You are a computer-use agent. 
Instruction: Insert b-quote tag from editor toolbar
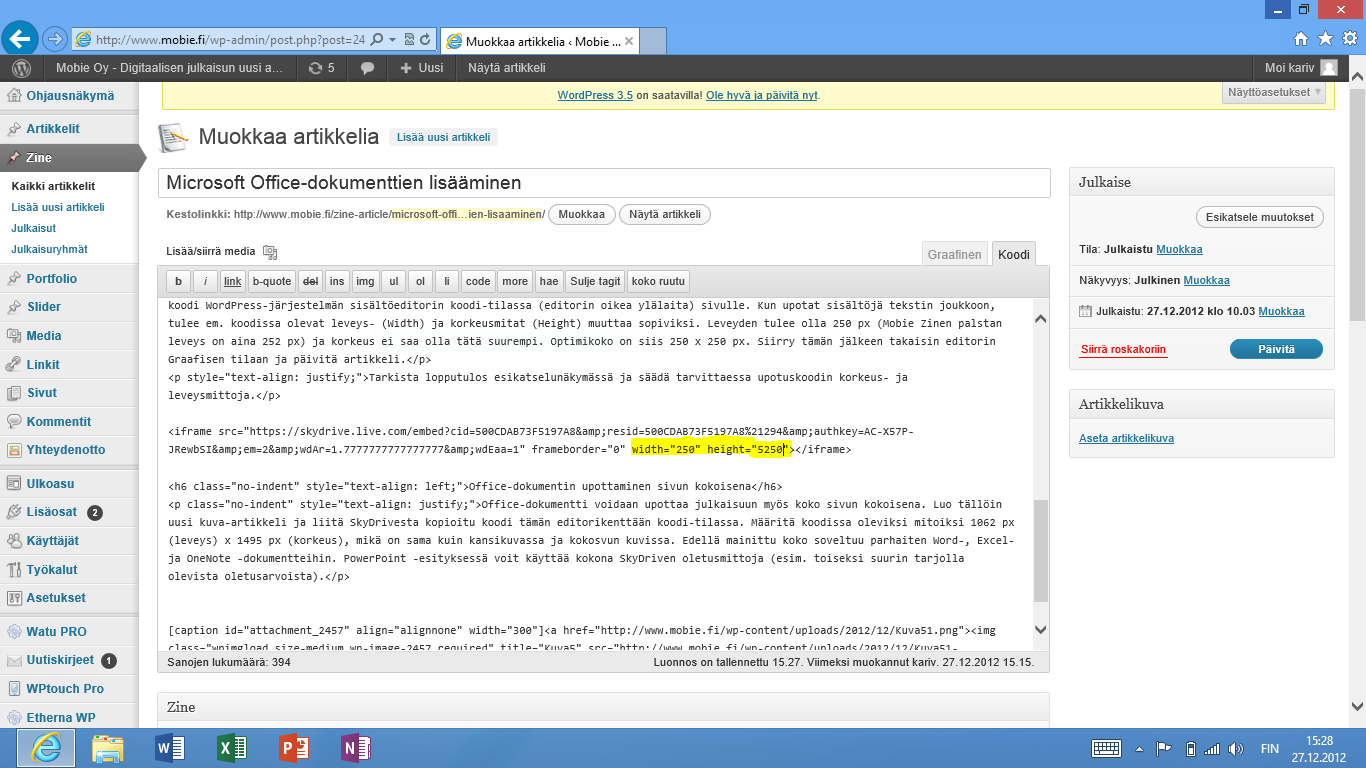point(271,282)
